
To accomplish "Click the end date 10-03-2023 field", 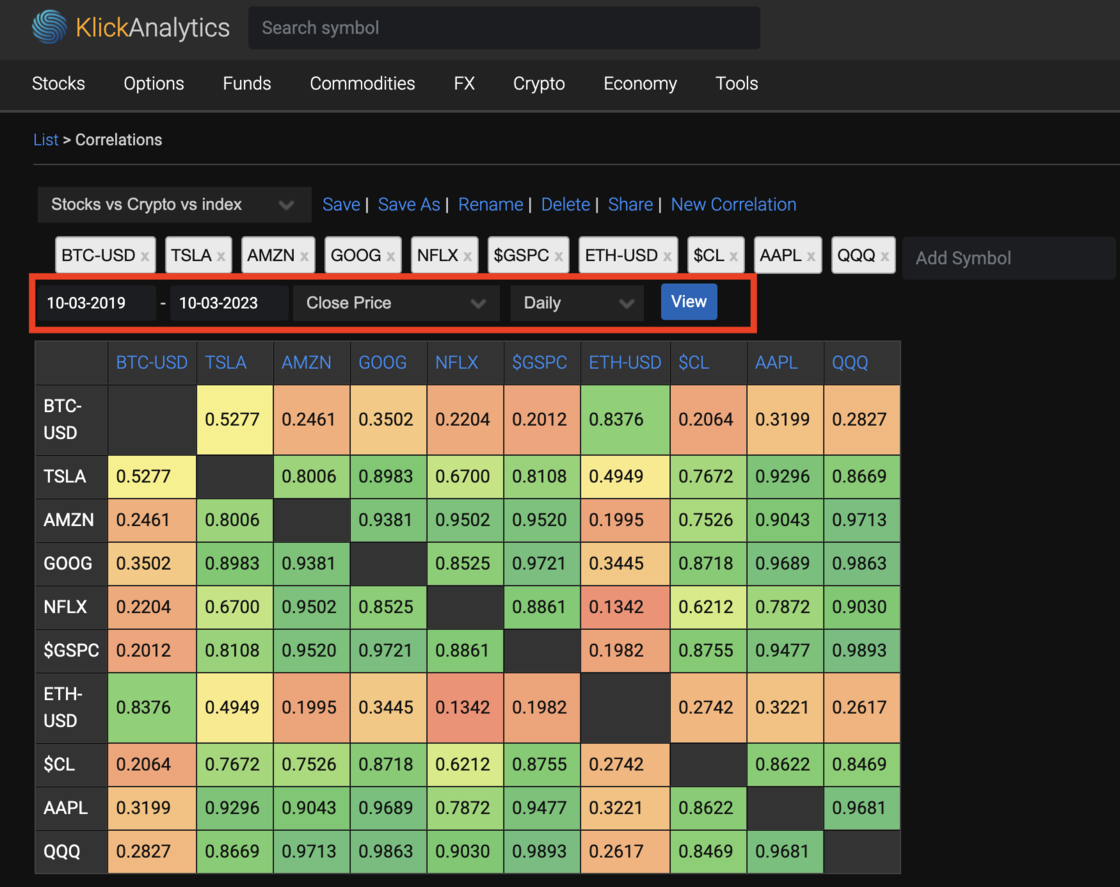I will click(229, 303).
